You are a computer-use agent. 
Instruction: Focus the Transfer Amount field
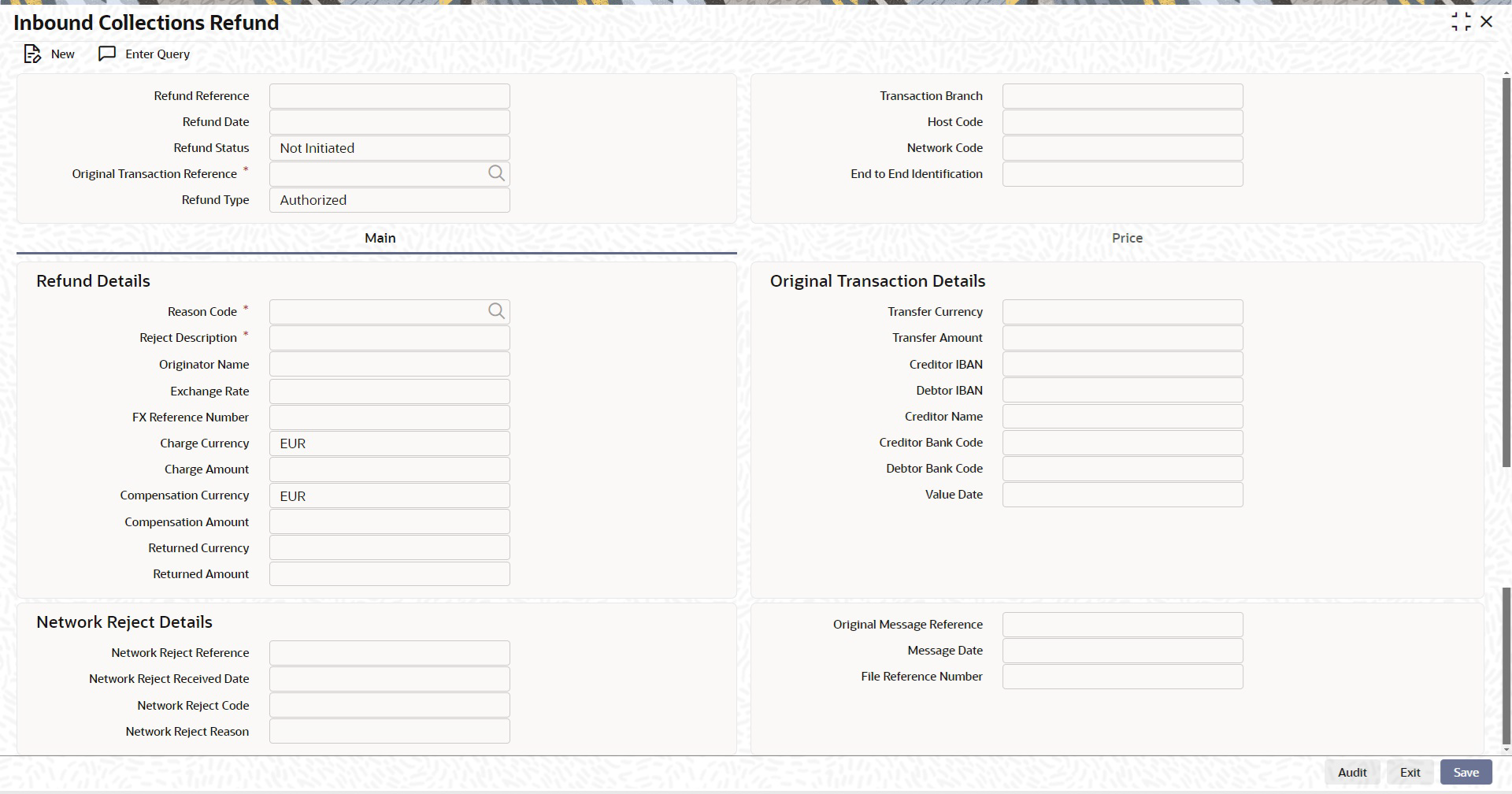click(1123, 338)
